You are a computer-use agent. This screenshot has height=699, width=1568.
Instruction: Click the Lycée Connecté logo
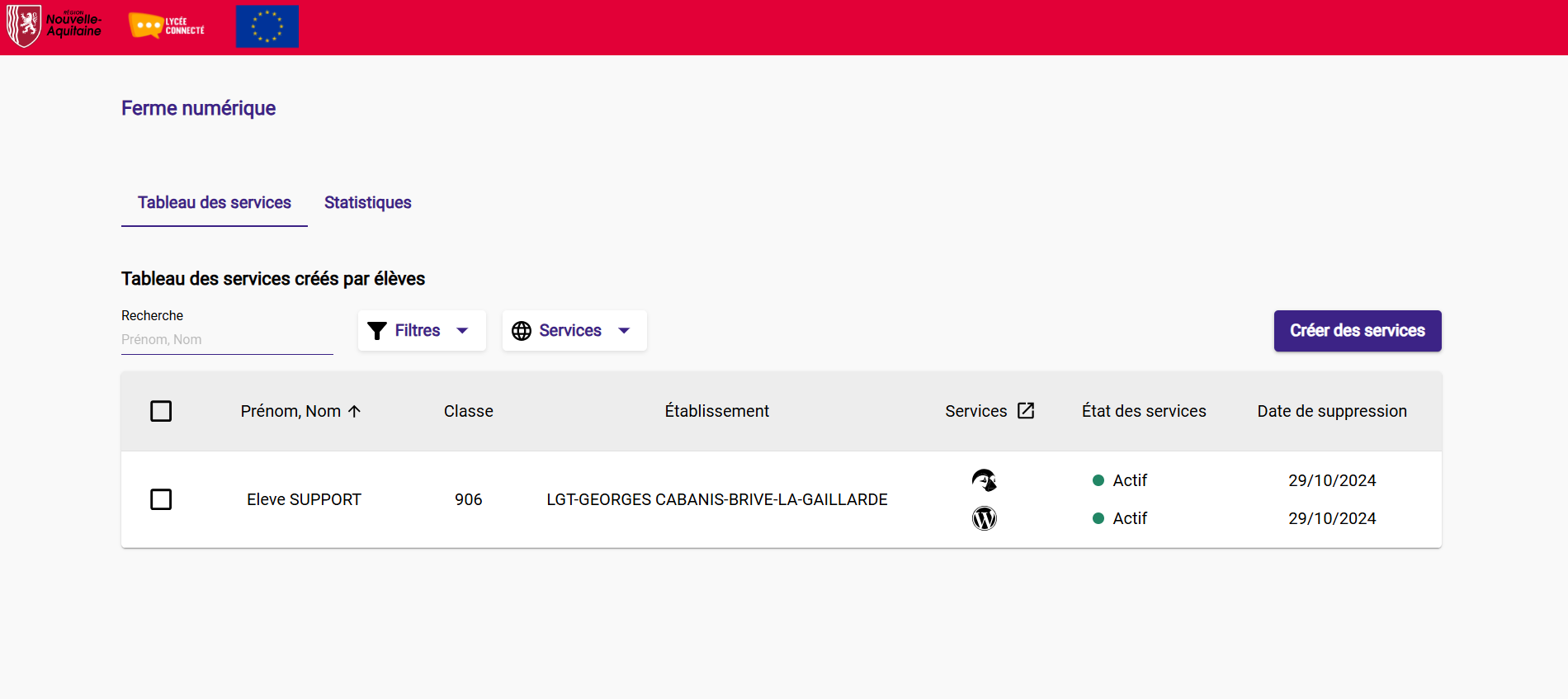(x=167, y=26)
